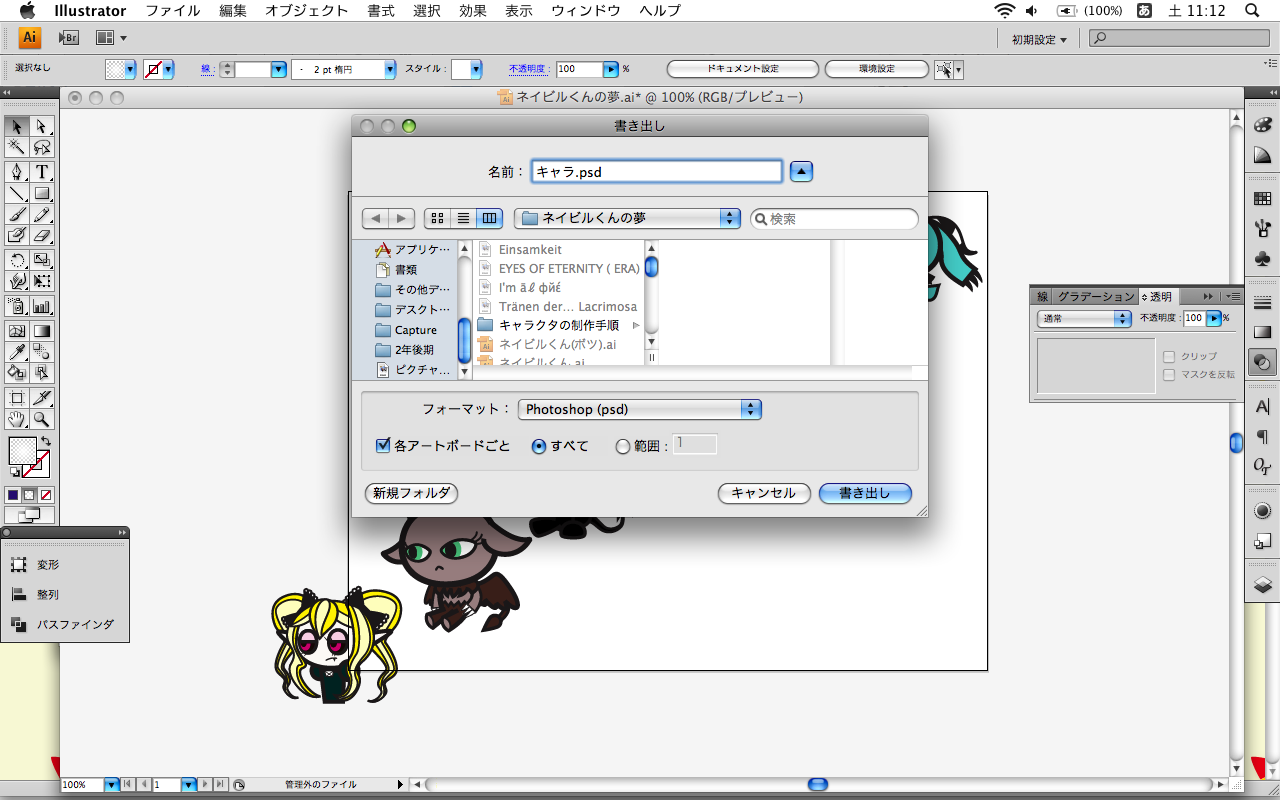The image size is (1280, 800).
Task: Open the ファイル menu
Action: pos(172,11)
